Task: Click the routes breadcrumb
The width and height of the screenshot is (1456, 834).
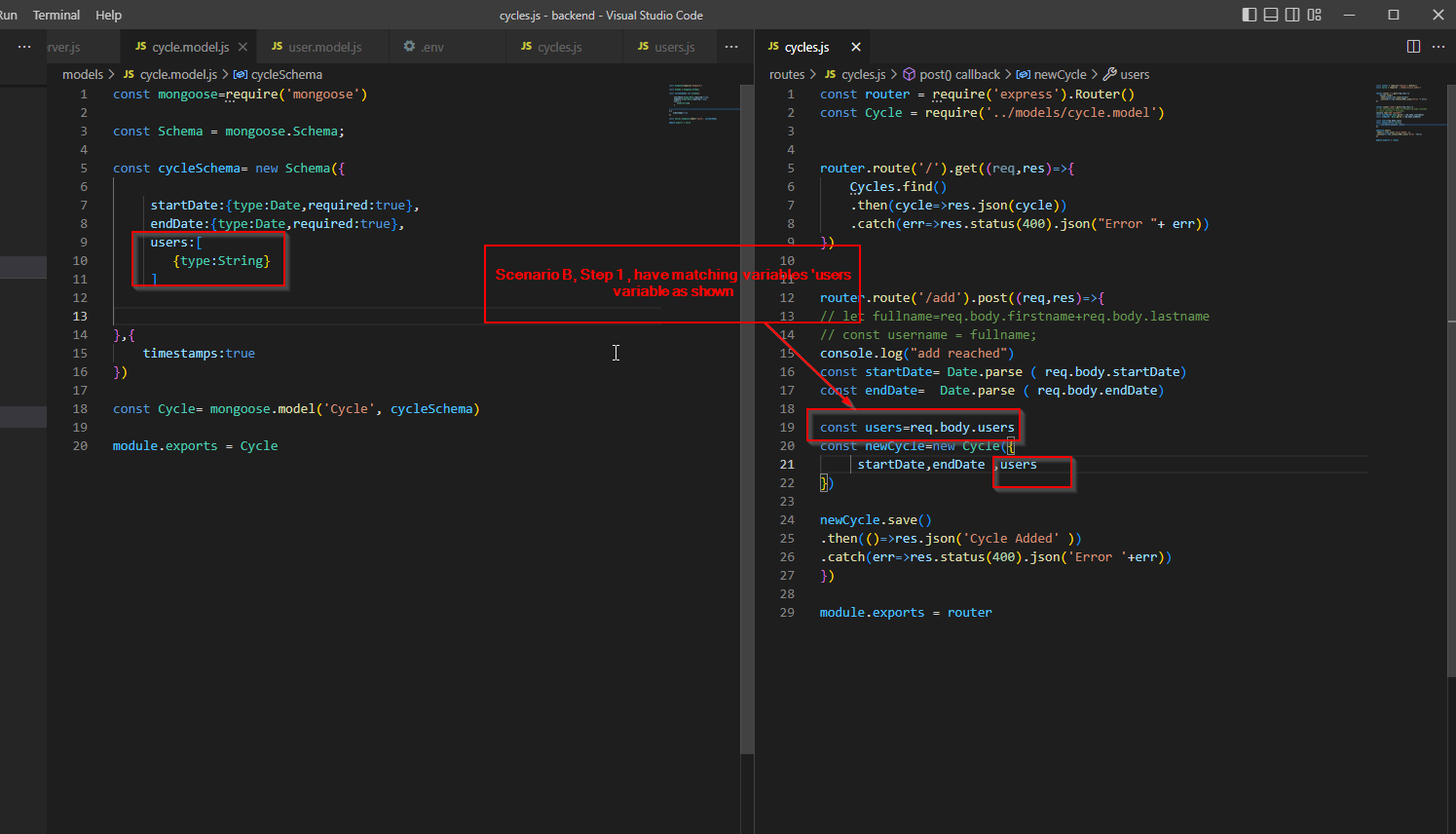Action: click(x=787, y=74)
